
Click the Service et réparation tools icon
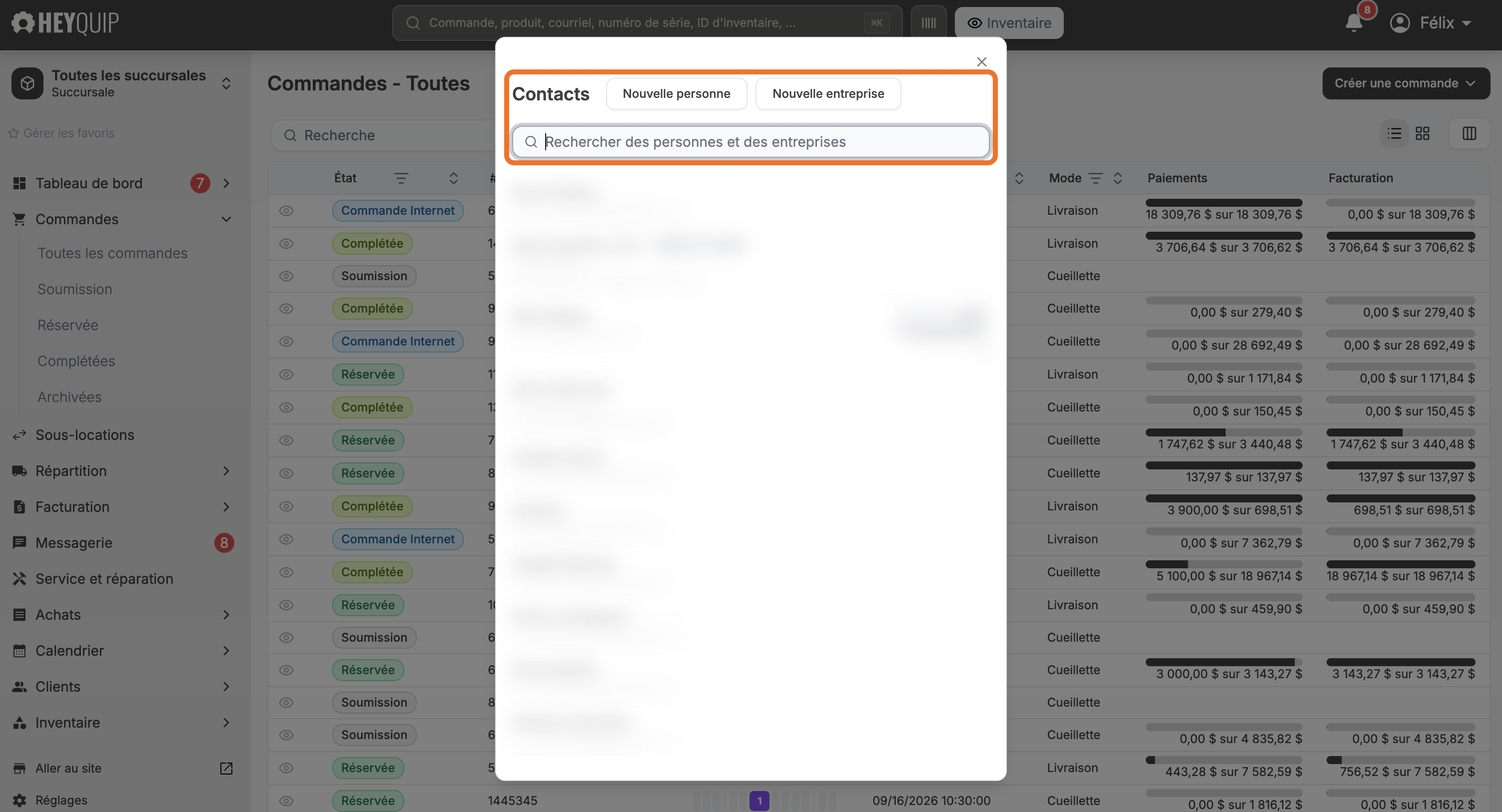click(19, 579)
